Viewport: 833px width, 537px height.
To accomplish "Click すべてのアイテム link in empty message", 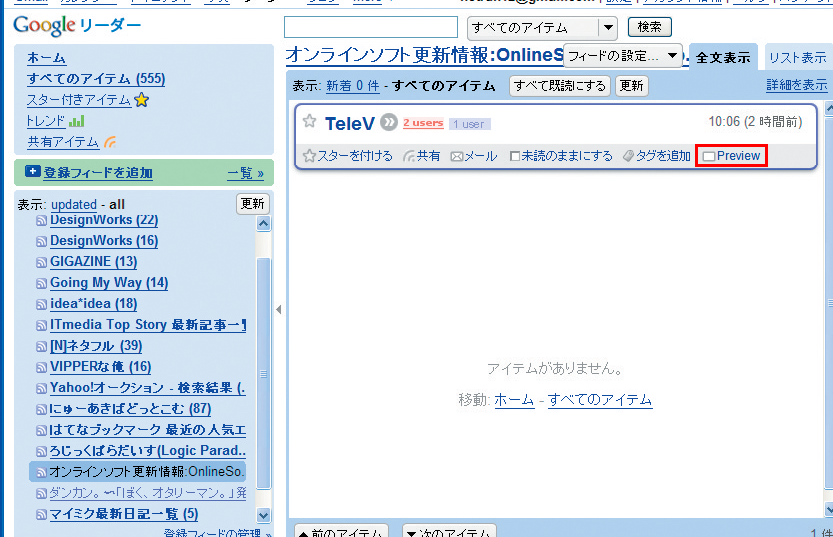I will 600,400.
